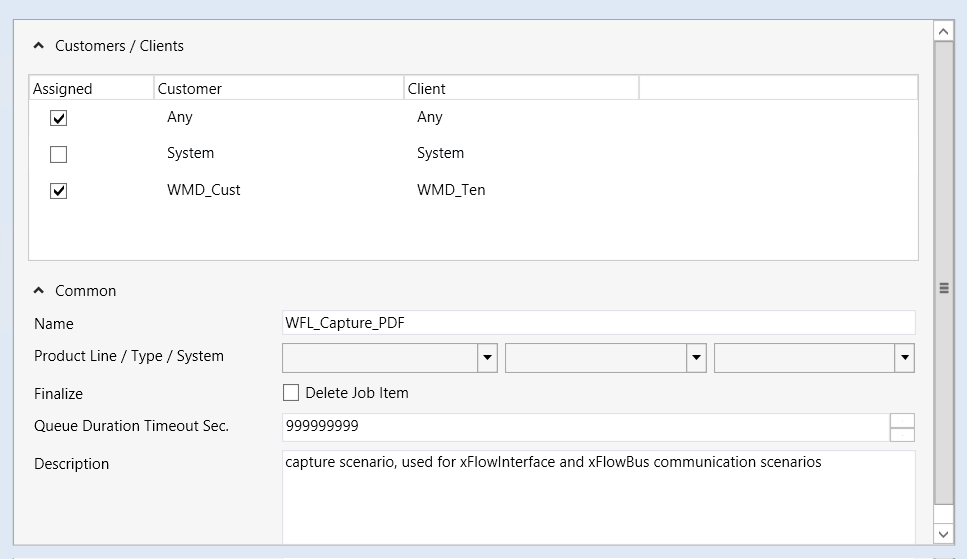The width and height of the screenshot is (967, 559).
Task: Select the 'WMD_Ten' client cell
Action: coord(451,190)
